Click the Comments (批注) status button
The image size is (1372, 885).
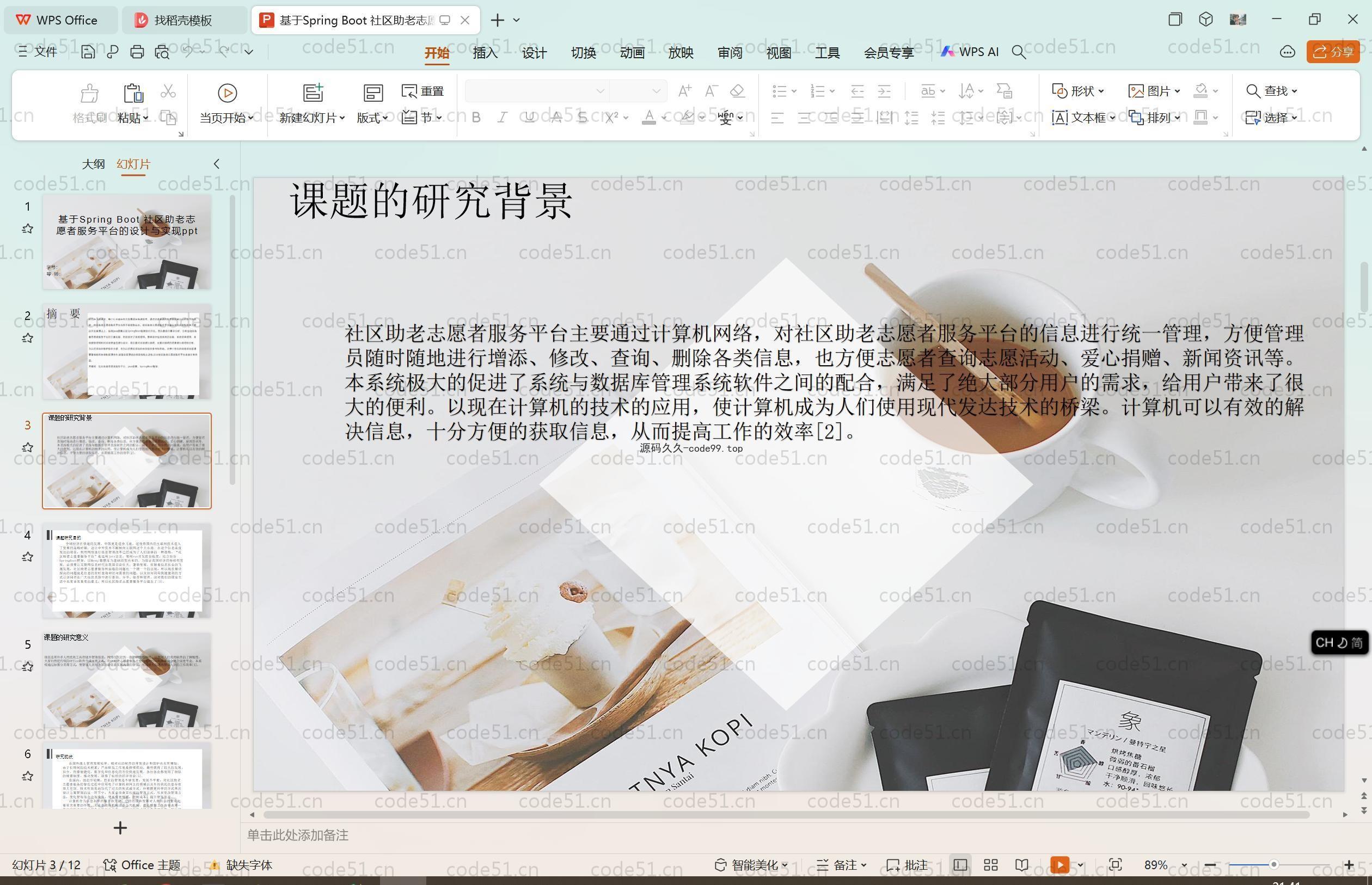pyautogui.click(x=907, y=865)
